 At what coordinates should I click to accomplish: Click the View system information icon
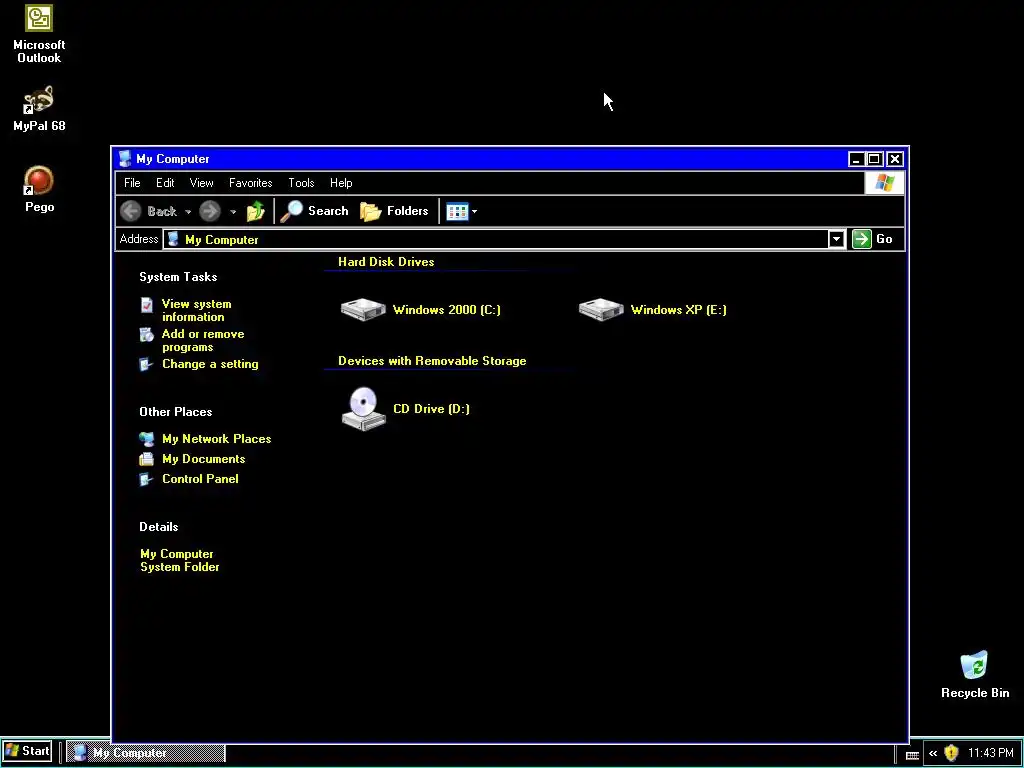coord(147,305)
